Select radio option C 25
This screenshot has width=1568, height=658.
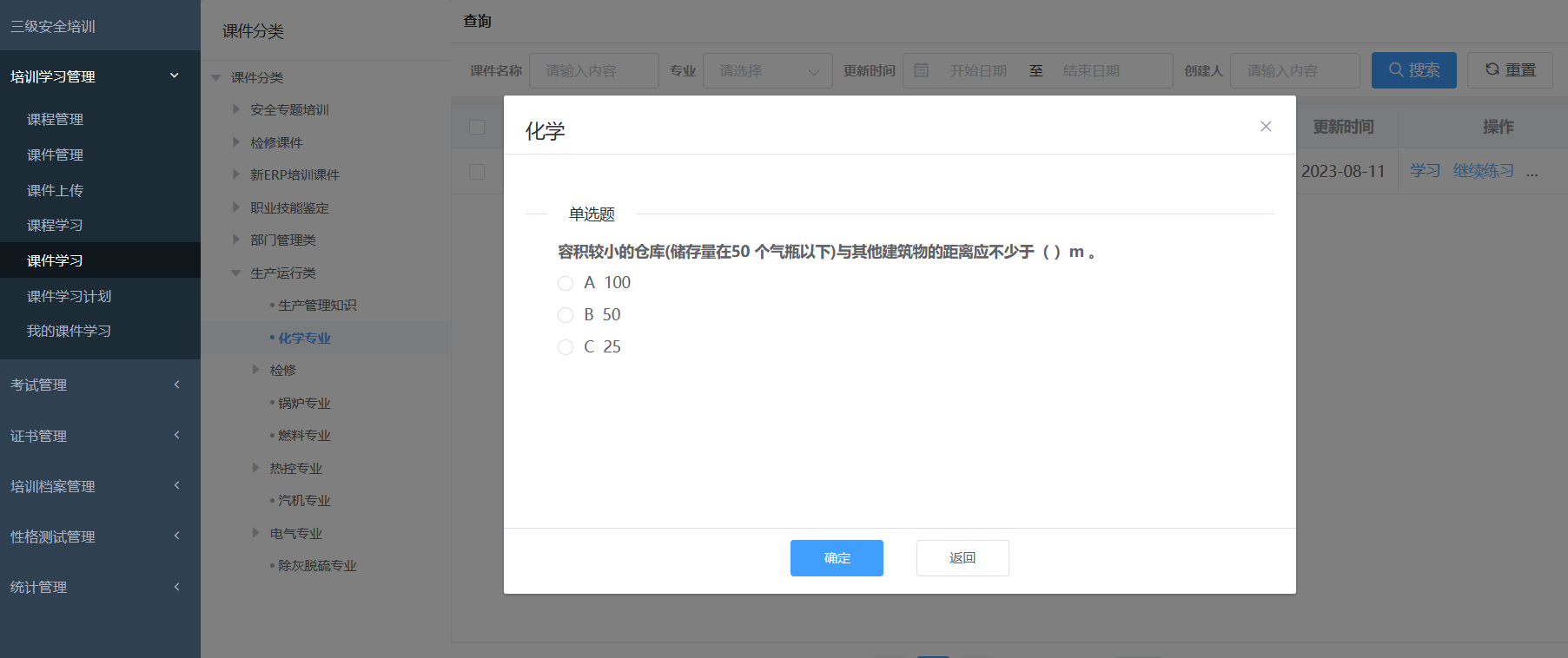click(x=566, y=347)
